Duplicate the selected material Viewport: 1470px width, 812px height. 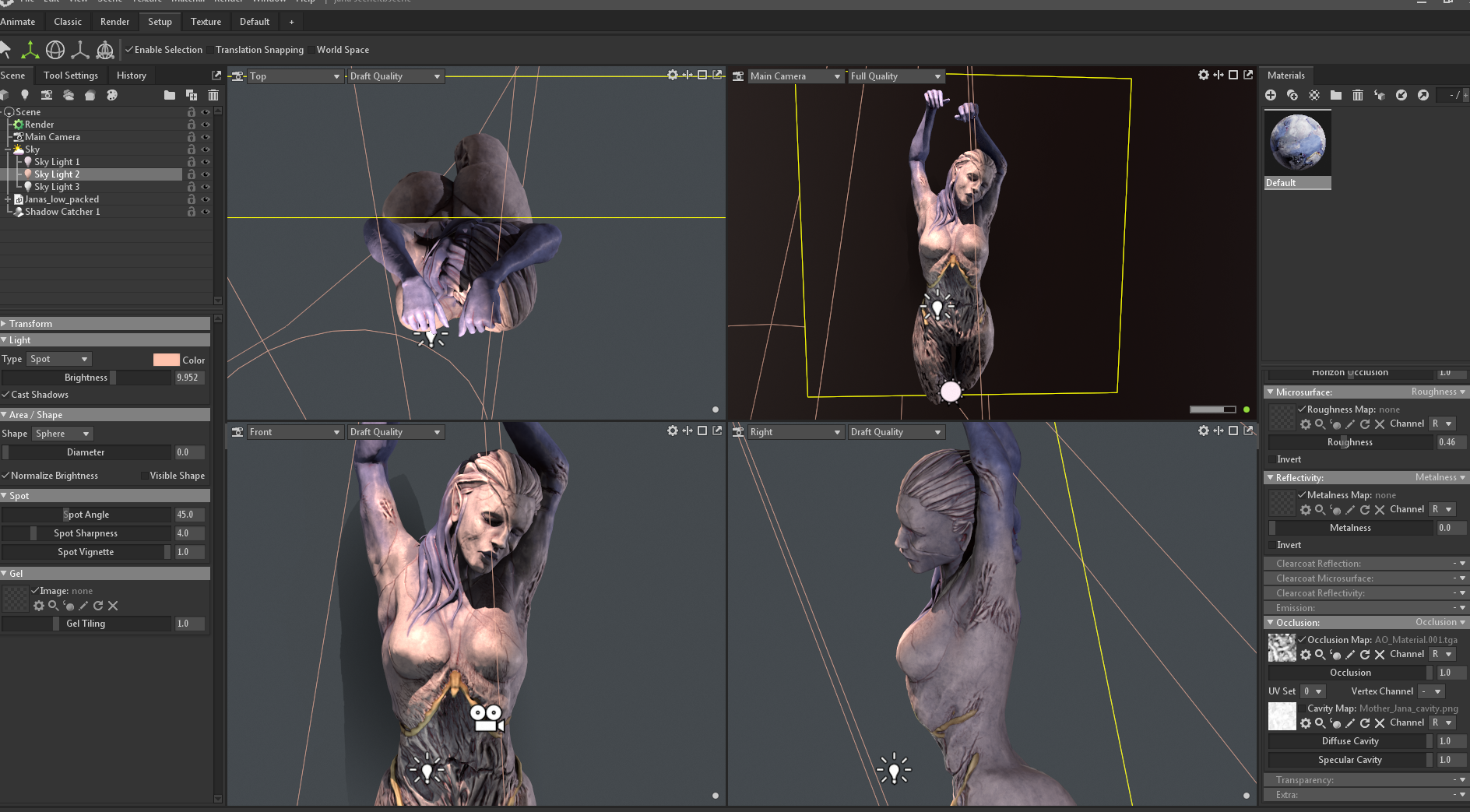1292,95
